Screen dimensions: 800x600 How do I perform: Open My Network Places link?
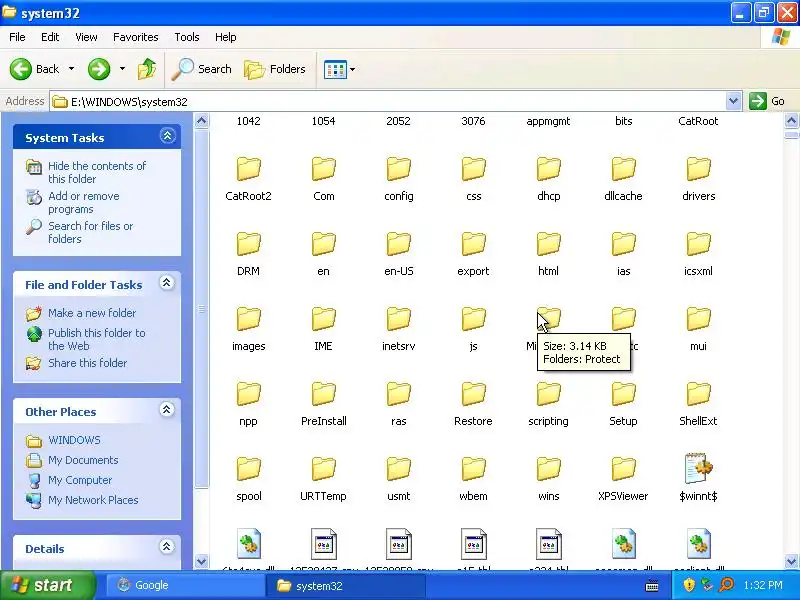point(93,500)
